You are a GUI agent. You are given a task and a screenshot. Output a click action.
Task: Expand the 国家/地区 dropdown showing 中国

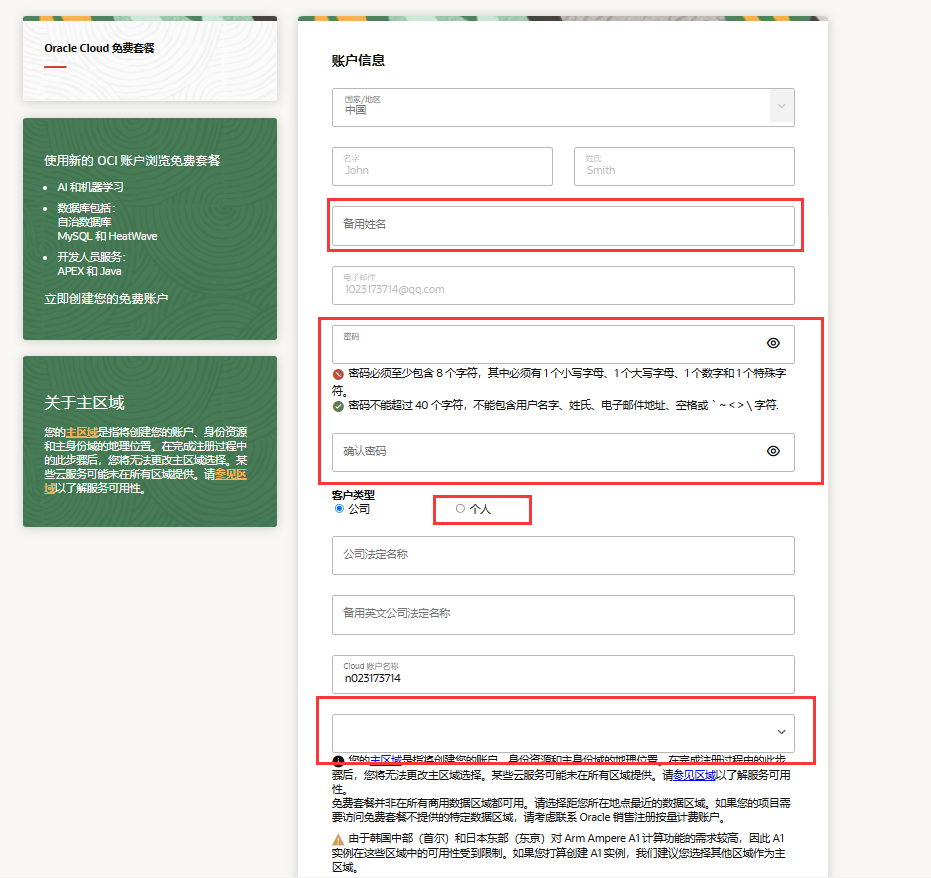(781, 106)
